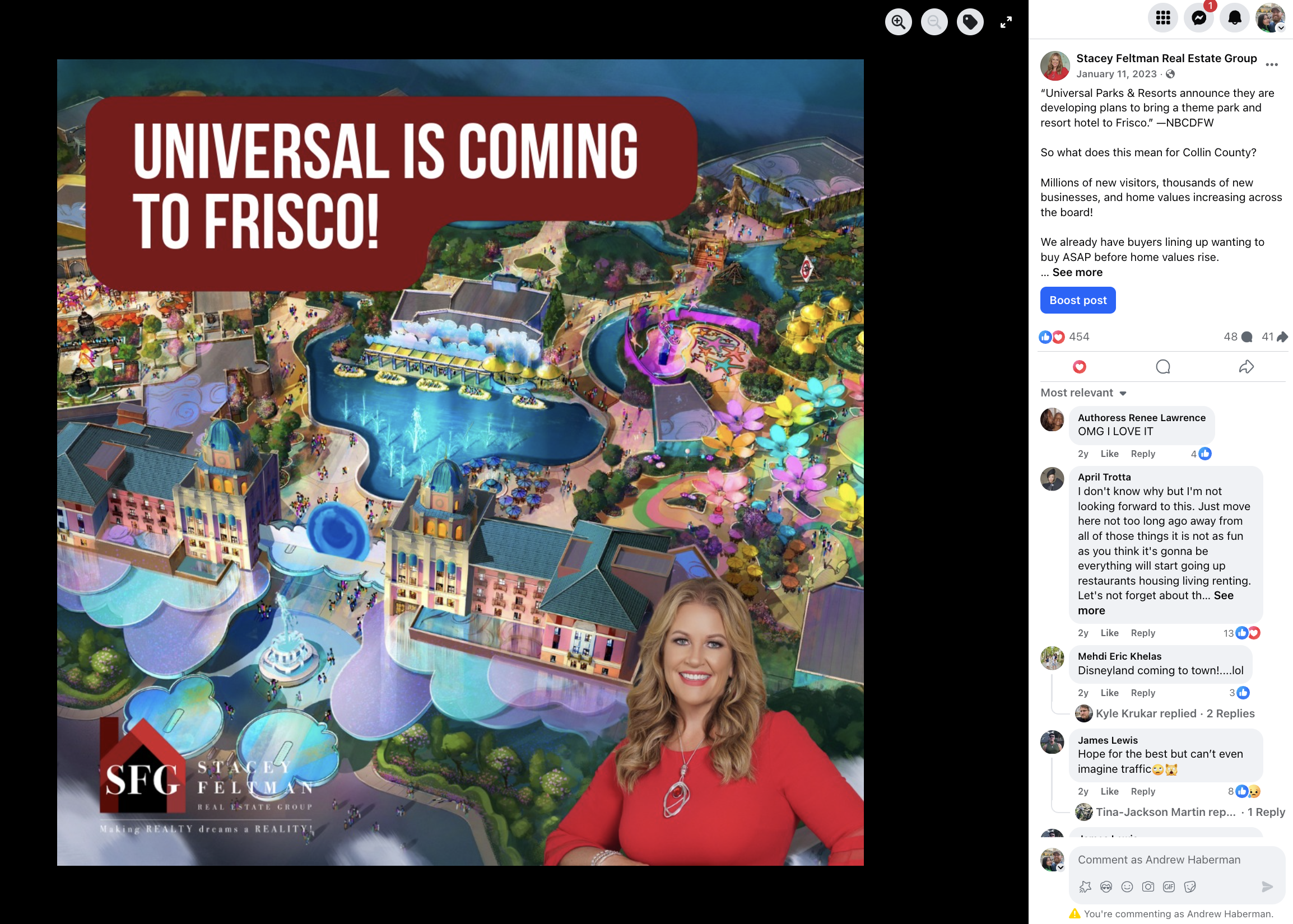
Task: Click the Boost post button
Action: (1077, 300)
